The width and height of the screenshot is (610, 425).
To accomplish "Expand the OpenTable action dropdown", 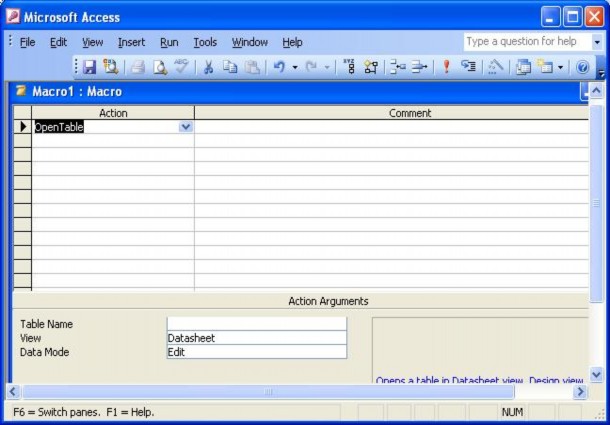I will (186, 127).
